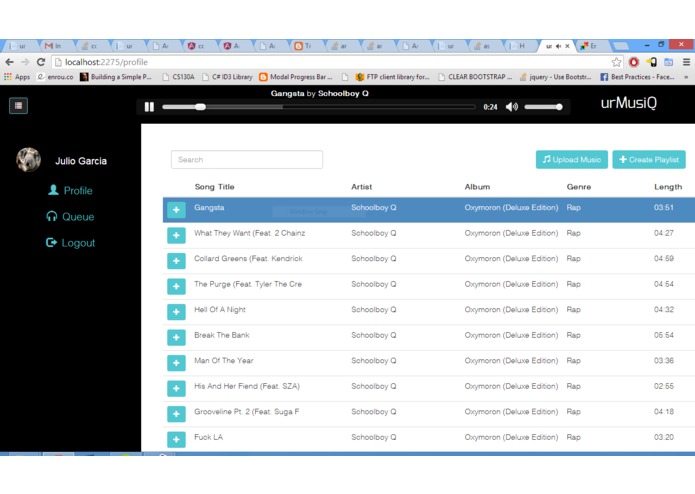Image resolution: width=695 pixels, height=494 pixels.
Task: Open the Building a Simple P... bookmark
Action: click(x=116, y=77)
